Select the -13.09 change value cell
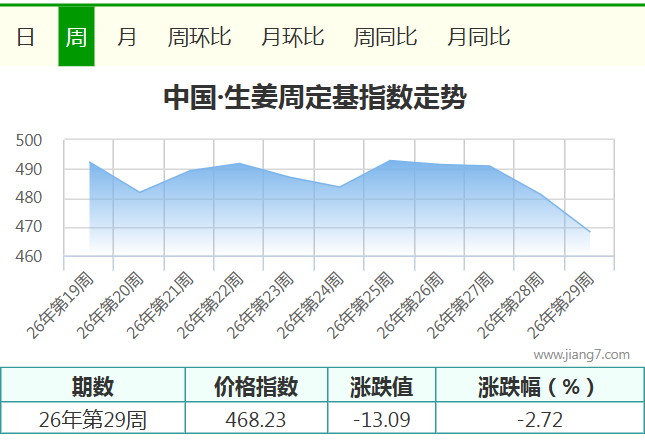Image resolution: width=645 pixels, height=440 pixels. tap(382, 419)
